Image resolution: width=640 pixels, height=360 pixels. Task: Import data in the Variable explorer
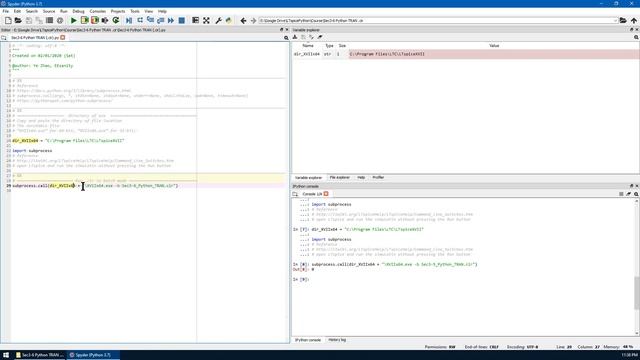coord(295,37)
